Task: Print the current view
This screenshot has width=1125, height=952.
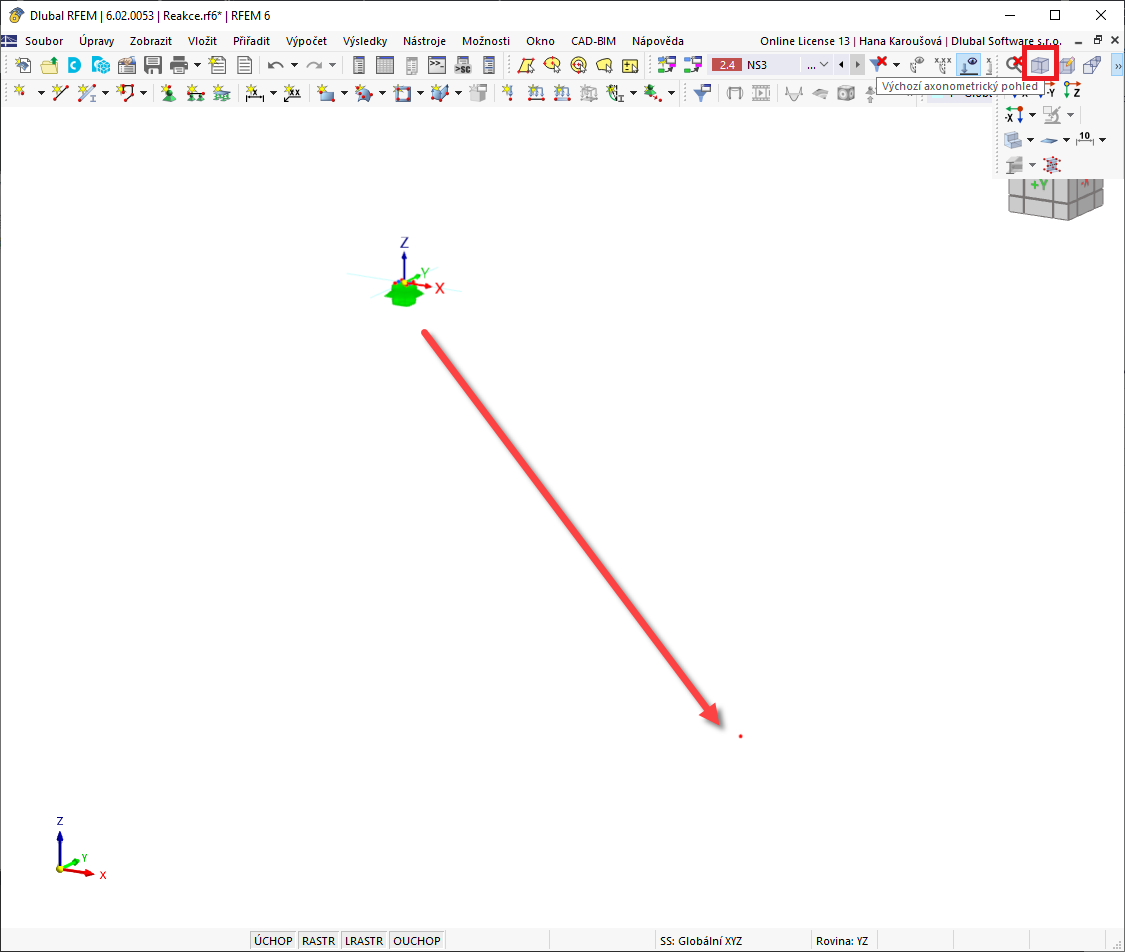Action: (x=179, y=65)
